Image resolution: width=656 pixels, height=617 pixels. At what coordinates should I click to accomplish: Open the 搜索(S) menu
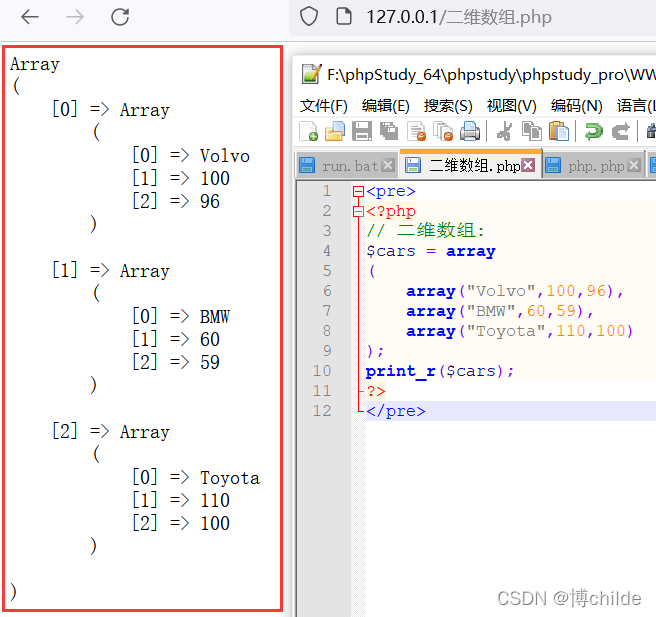pos(448,106)
